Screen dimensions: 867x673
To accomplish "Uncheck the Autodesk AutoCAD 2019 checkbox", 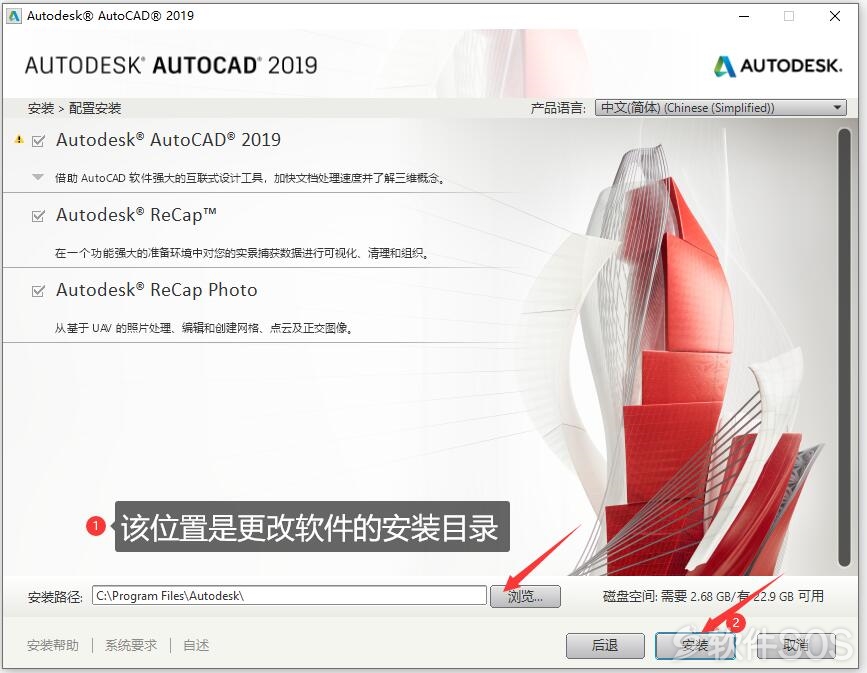I will pos(38,141).
